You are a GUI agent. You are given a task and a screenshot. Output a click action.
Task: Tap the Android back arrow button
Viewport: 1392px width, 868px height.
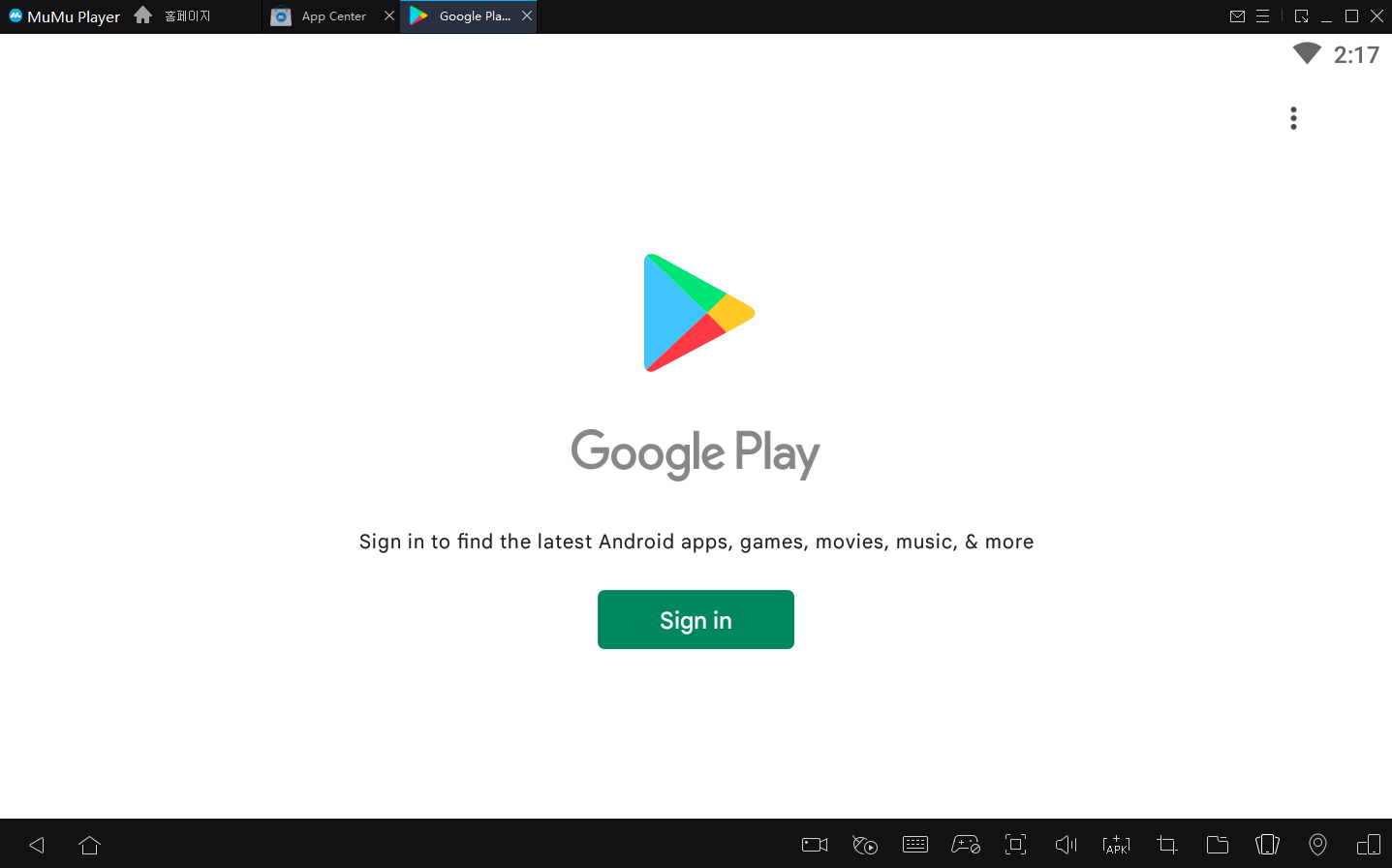coord(37,845)
